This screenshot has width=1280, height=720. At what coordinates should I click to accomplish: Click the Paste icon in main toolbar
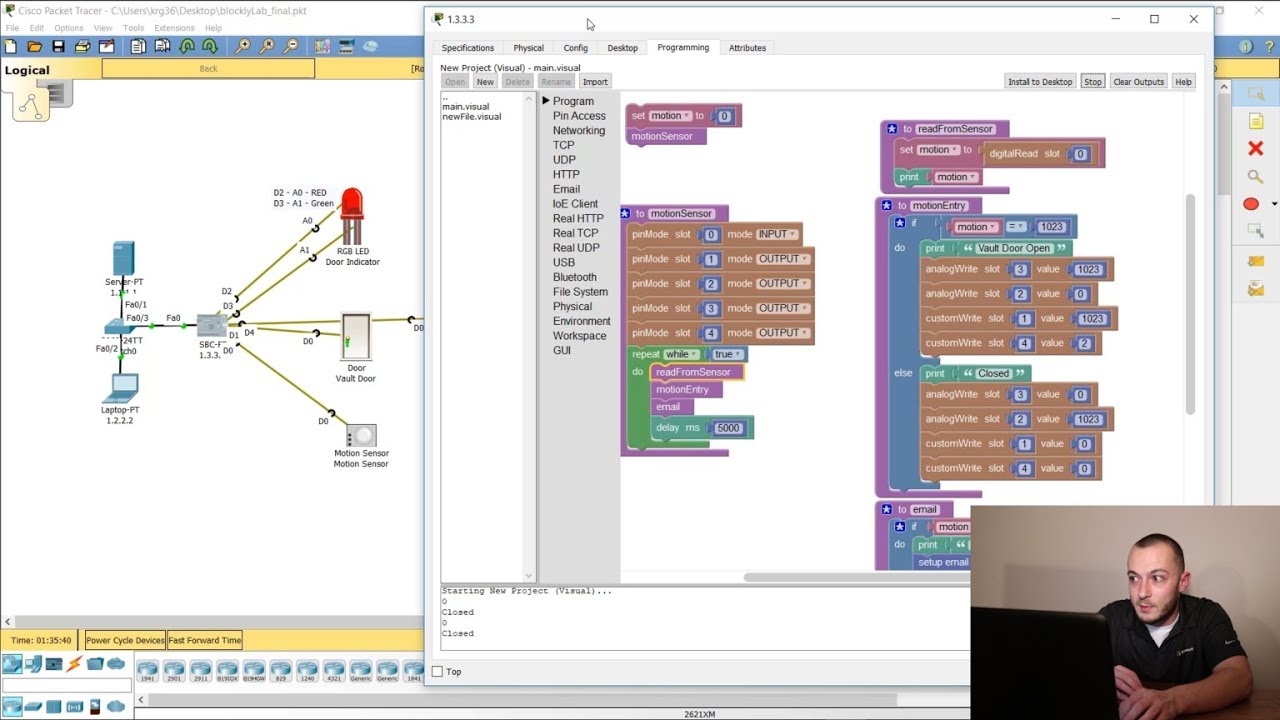(162, 46)
